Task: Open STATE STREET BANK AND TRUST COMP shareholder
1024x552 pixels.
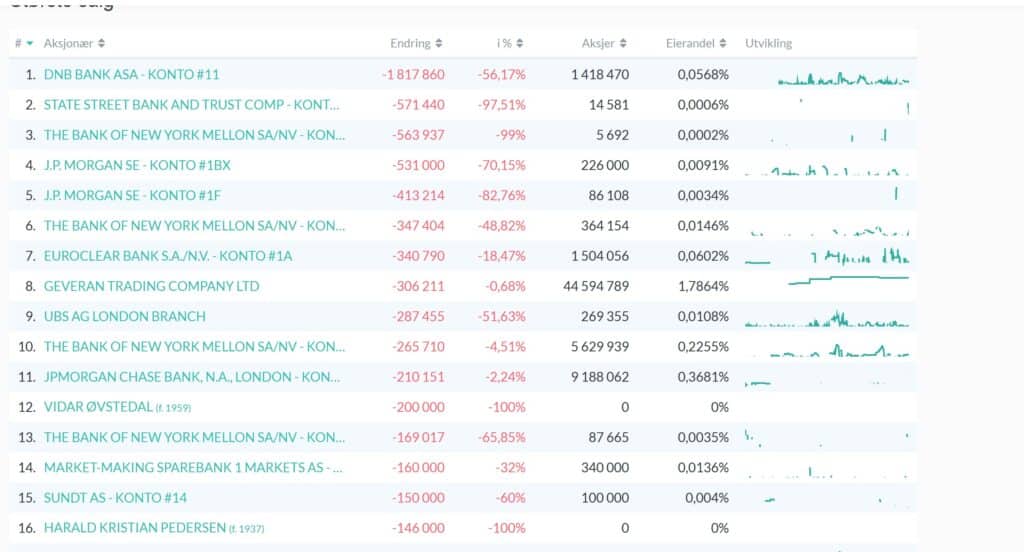Action: [191, 105]
